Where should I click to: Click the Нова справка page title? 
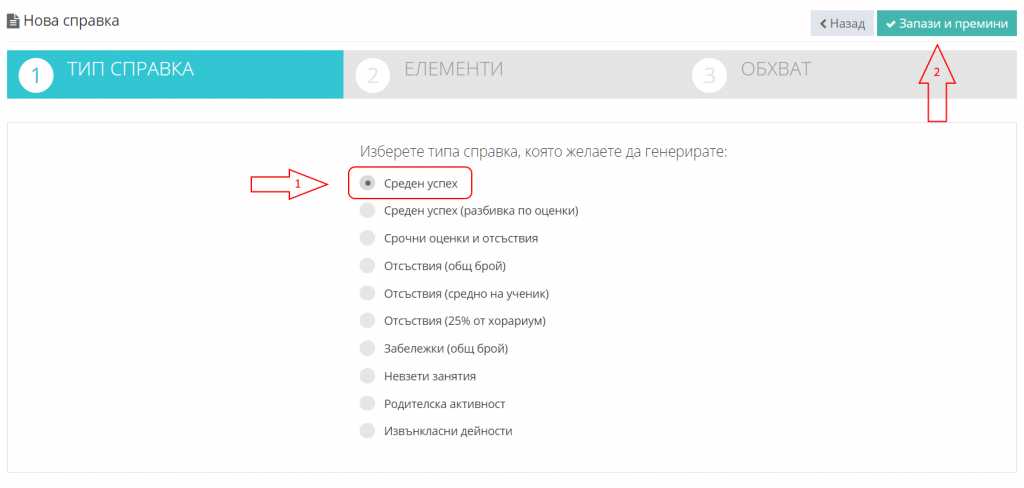coord(72,21)
